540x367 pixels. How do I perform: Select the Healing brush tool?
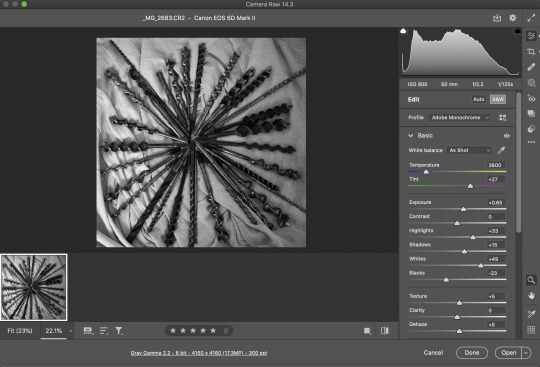(531, 67)
